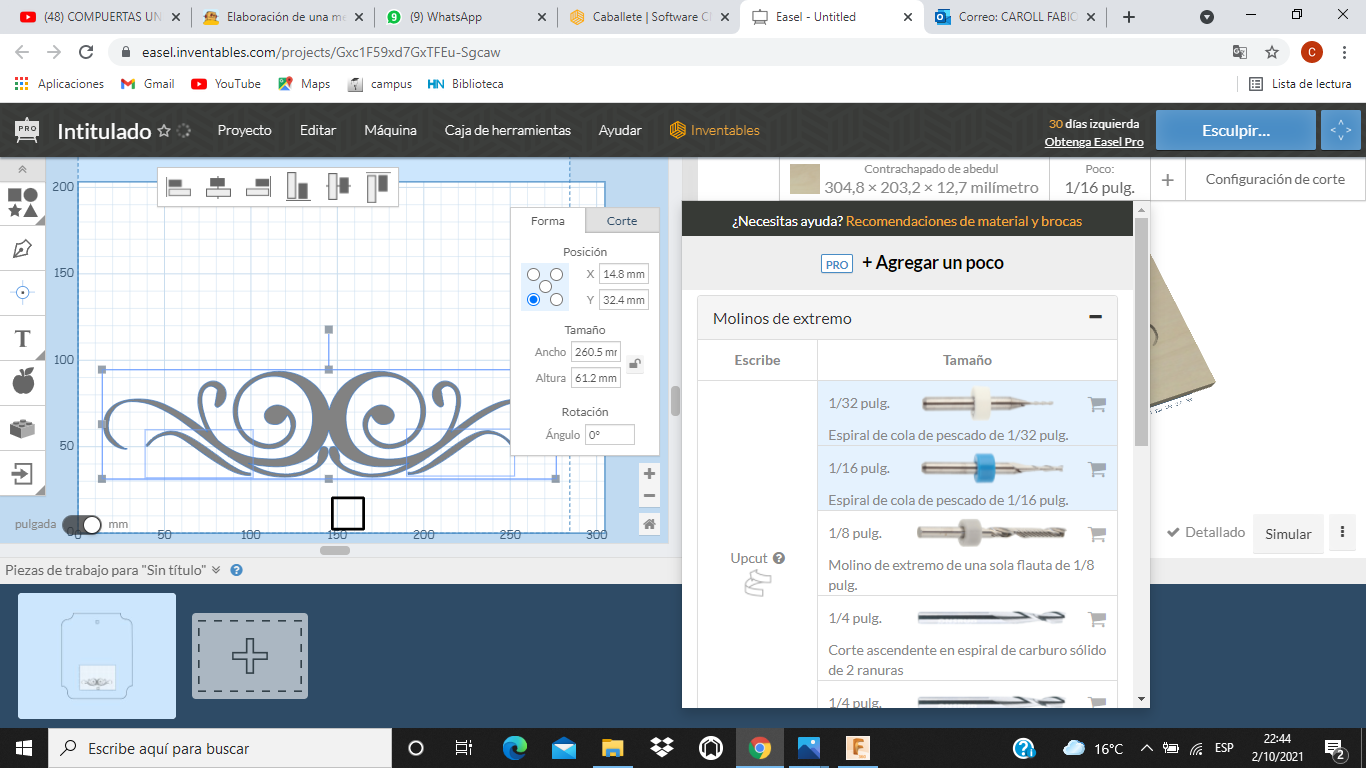This screenshot has height=768, width=1366.
Task: Open the Máquina menu
Action: pyautogui.click(x=390, y=130)
